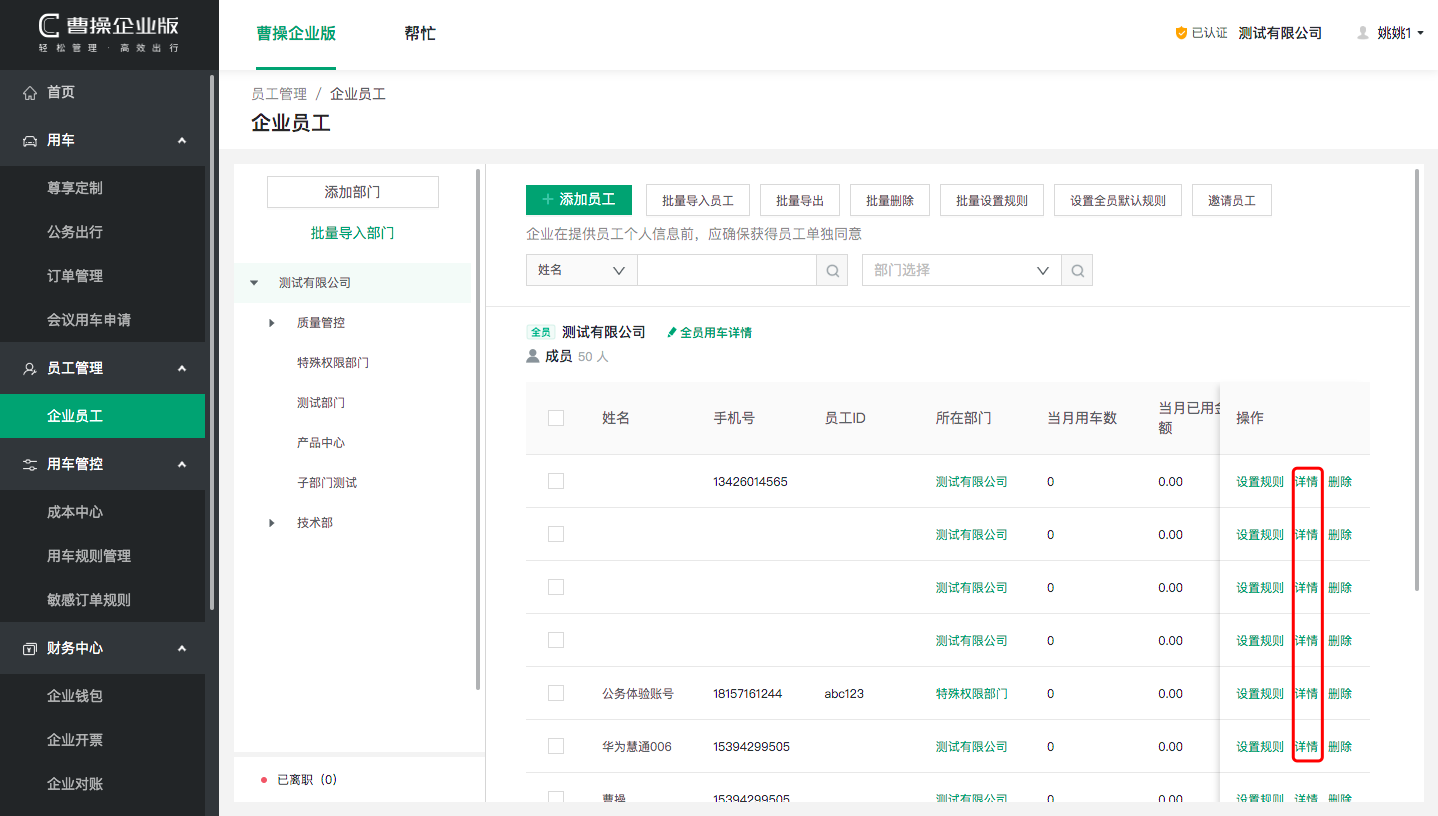Check the box for 公务体验账号 row
Image resolution: width=1438 pixels, height=816 pixels.
(x=556, y=693)
